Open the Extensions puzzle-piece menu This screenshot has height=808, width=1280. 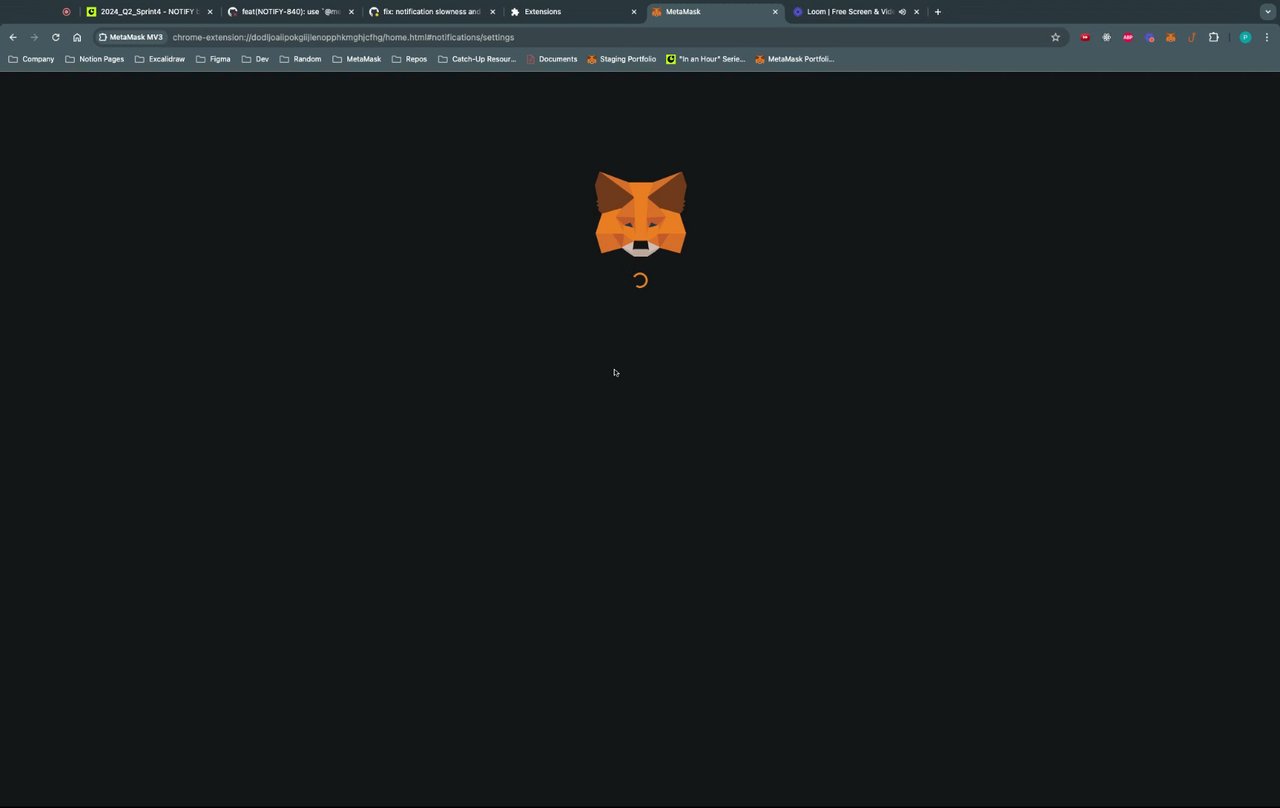tap(1214, 37)
